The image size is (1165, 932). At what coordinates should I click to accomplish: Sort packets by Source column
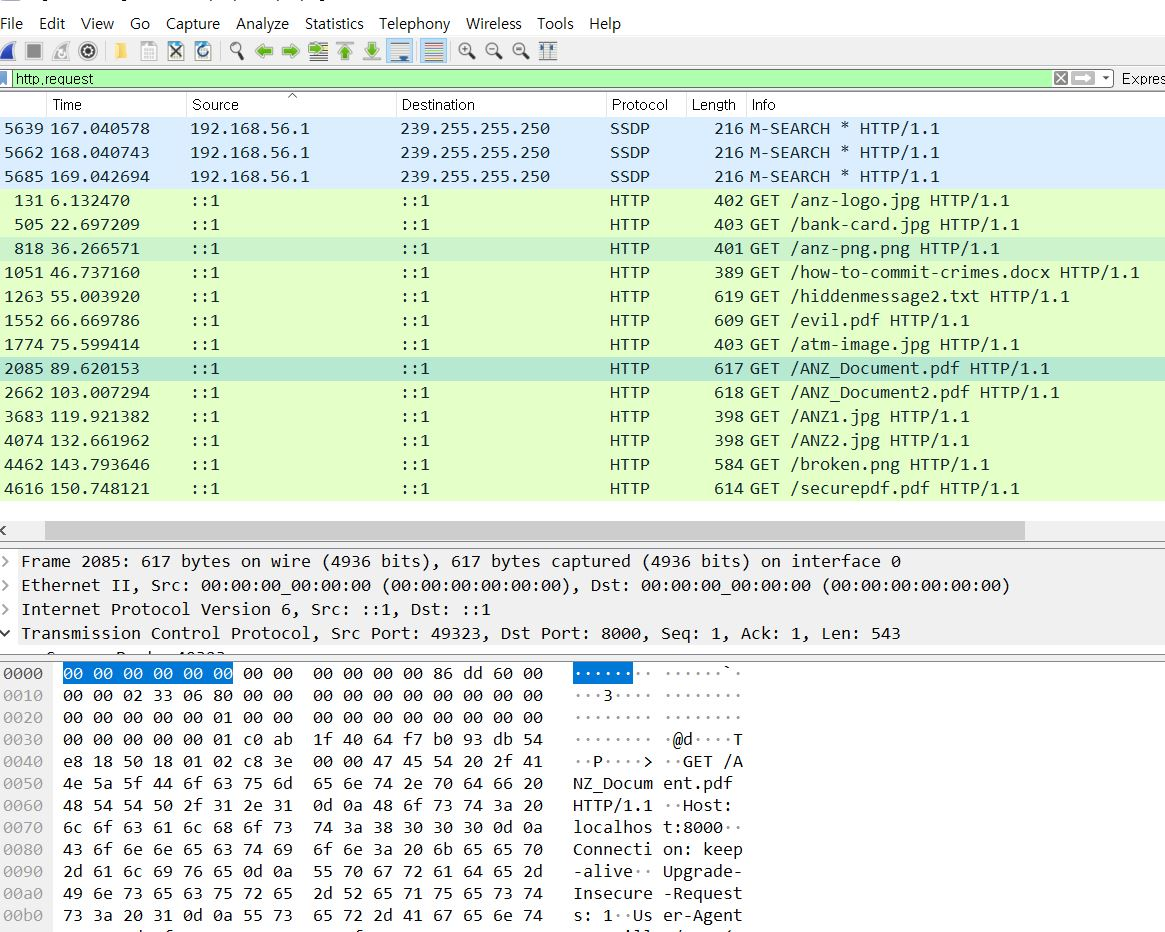[291, 105]
